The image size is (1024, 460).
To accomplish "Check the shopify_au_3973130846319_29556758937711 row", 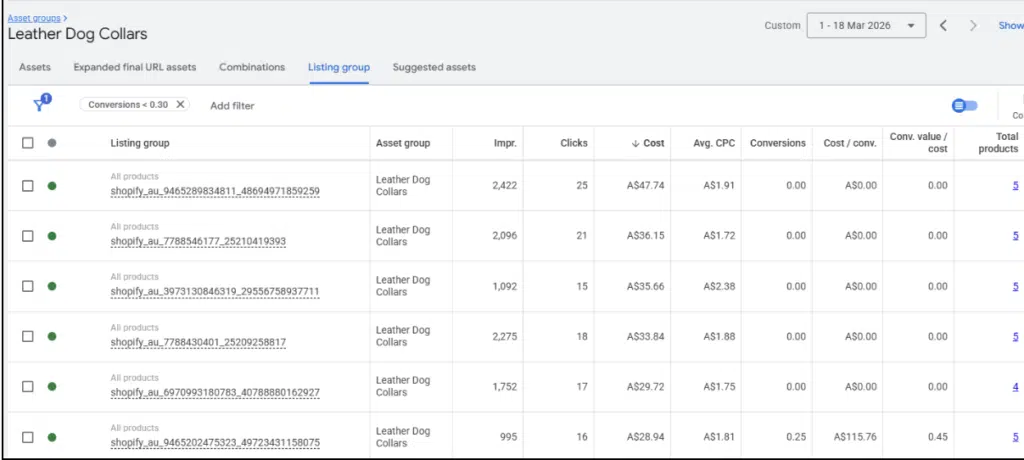I will pyautogui.click(x=27, y=286).
